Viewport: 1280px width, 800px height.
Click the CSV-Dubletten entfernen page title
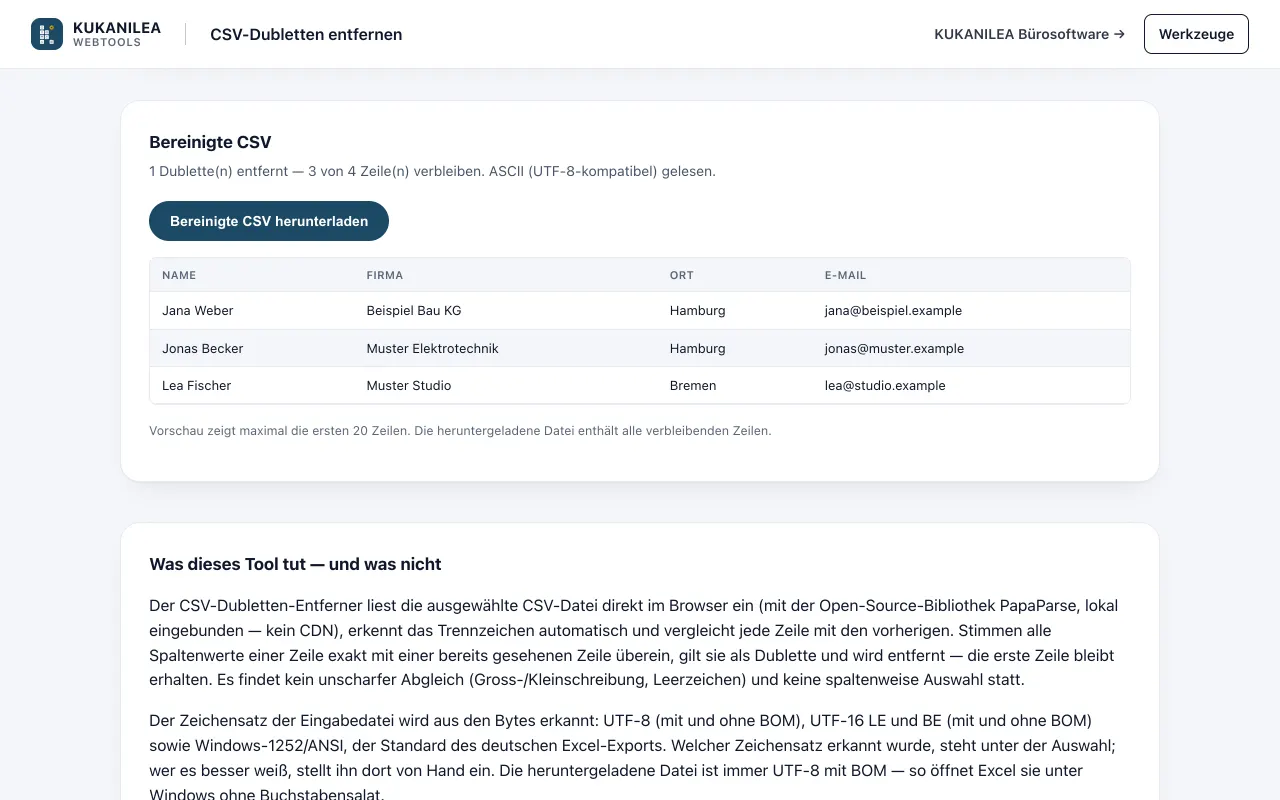pos(306,34)
